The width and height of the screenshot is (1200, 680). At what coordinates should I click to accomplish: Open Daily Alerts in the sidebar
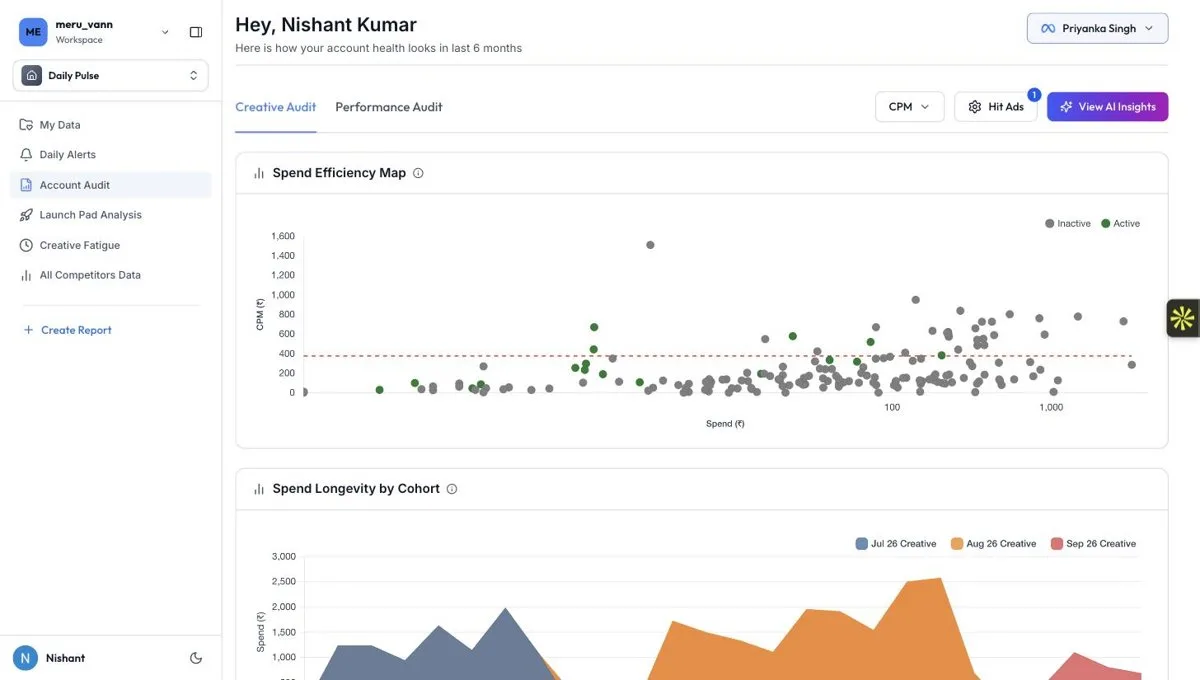[x=111, y=155]
